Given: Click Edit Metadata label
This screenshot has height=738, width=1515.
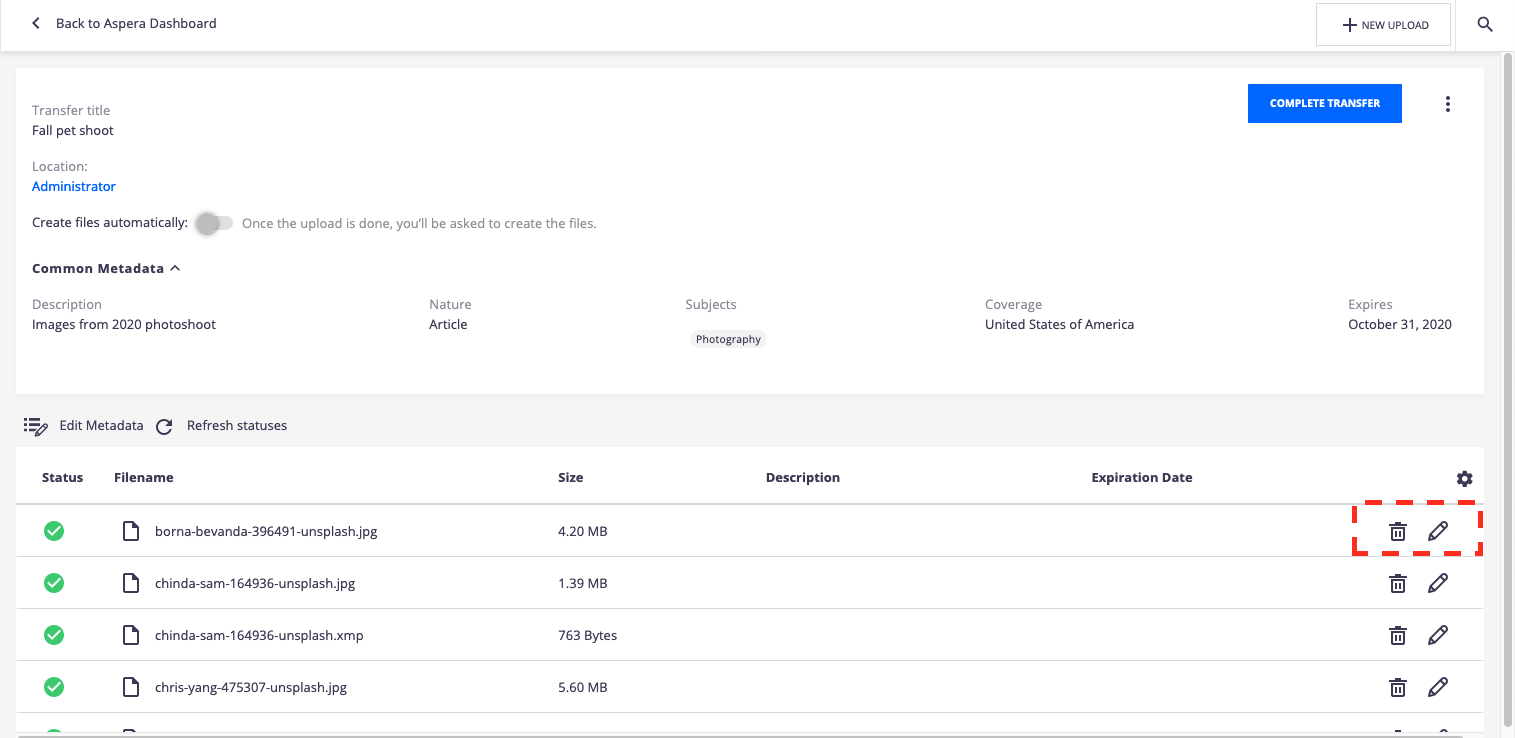Looking at the screenshot, I should [101, 426].
